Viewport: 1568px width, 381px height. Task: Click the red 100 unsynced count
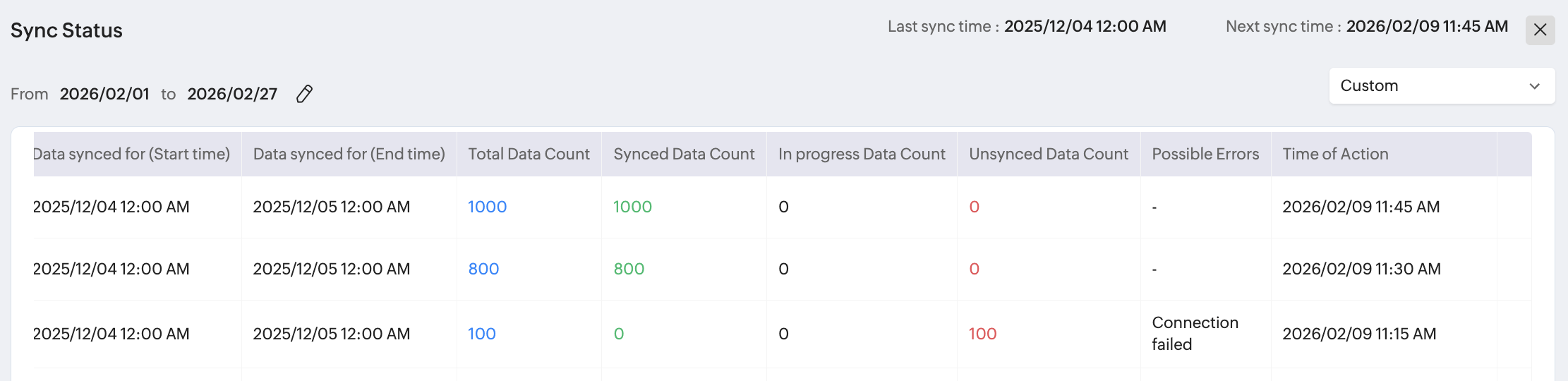[982, 334]
